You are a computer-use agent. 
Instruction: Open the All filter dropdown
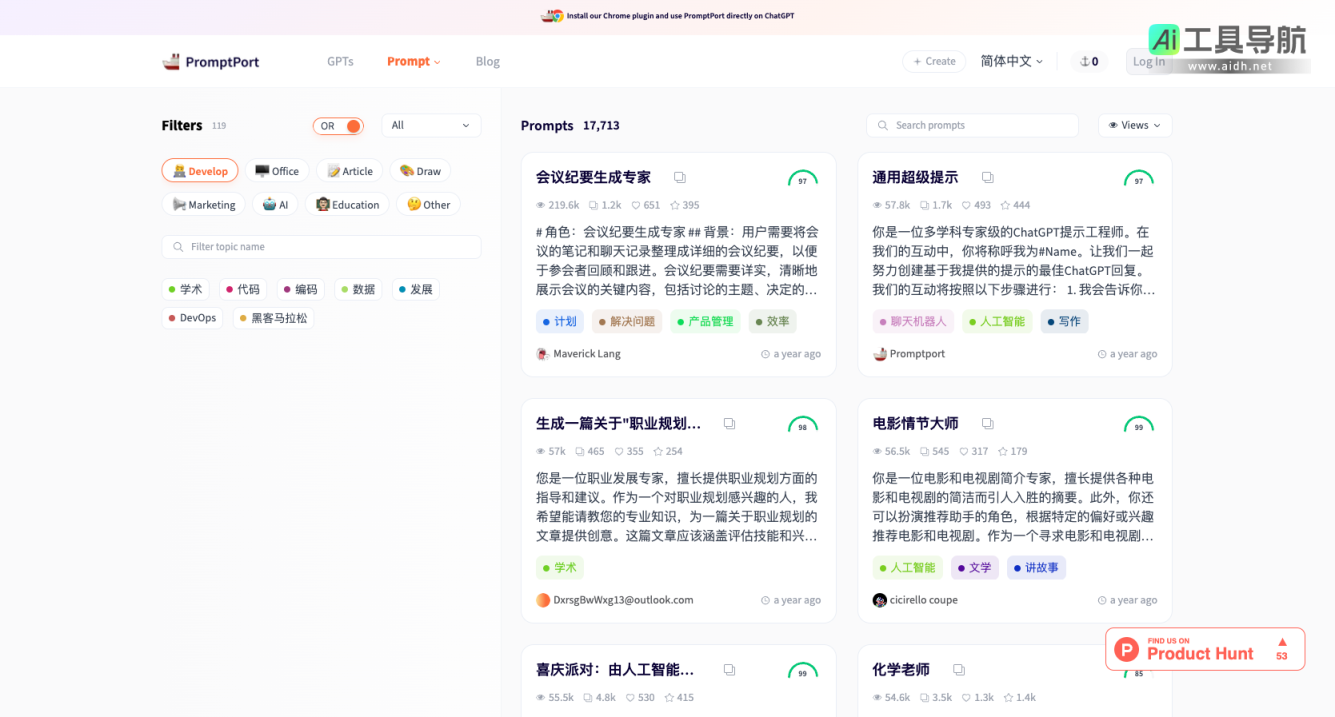tap(430, 125)
